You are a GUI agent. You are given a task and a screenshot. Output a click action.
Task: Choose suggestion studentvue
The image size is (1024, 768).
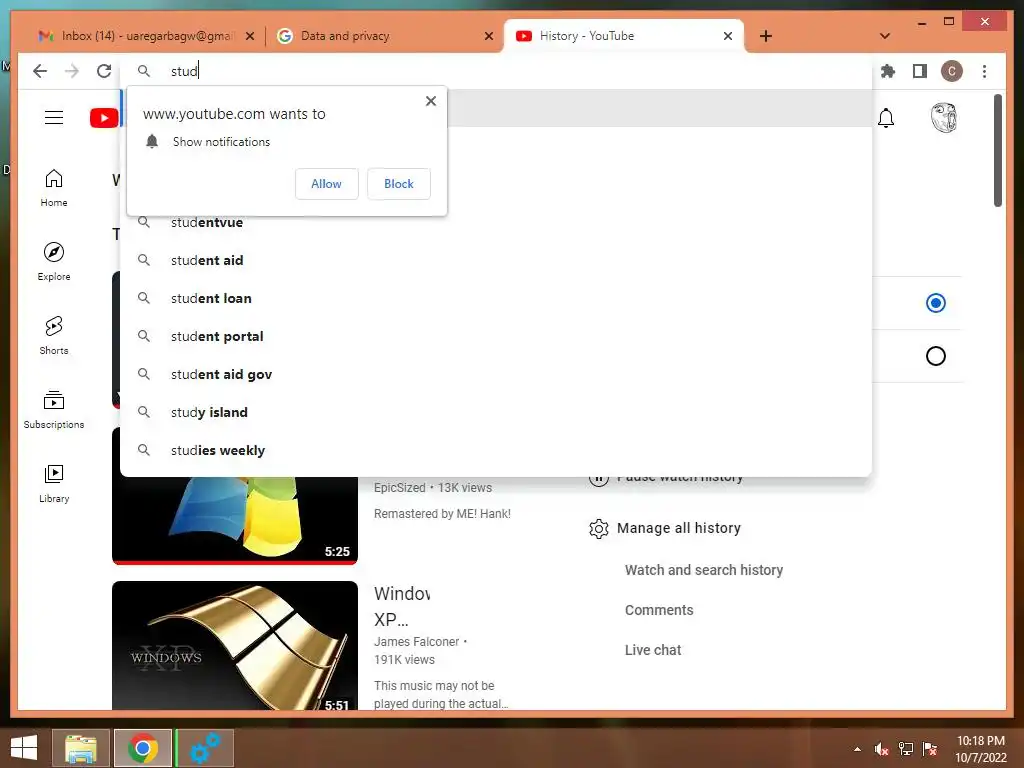[x=496, y=223]
